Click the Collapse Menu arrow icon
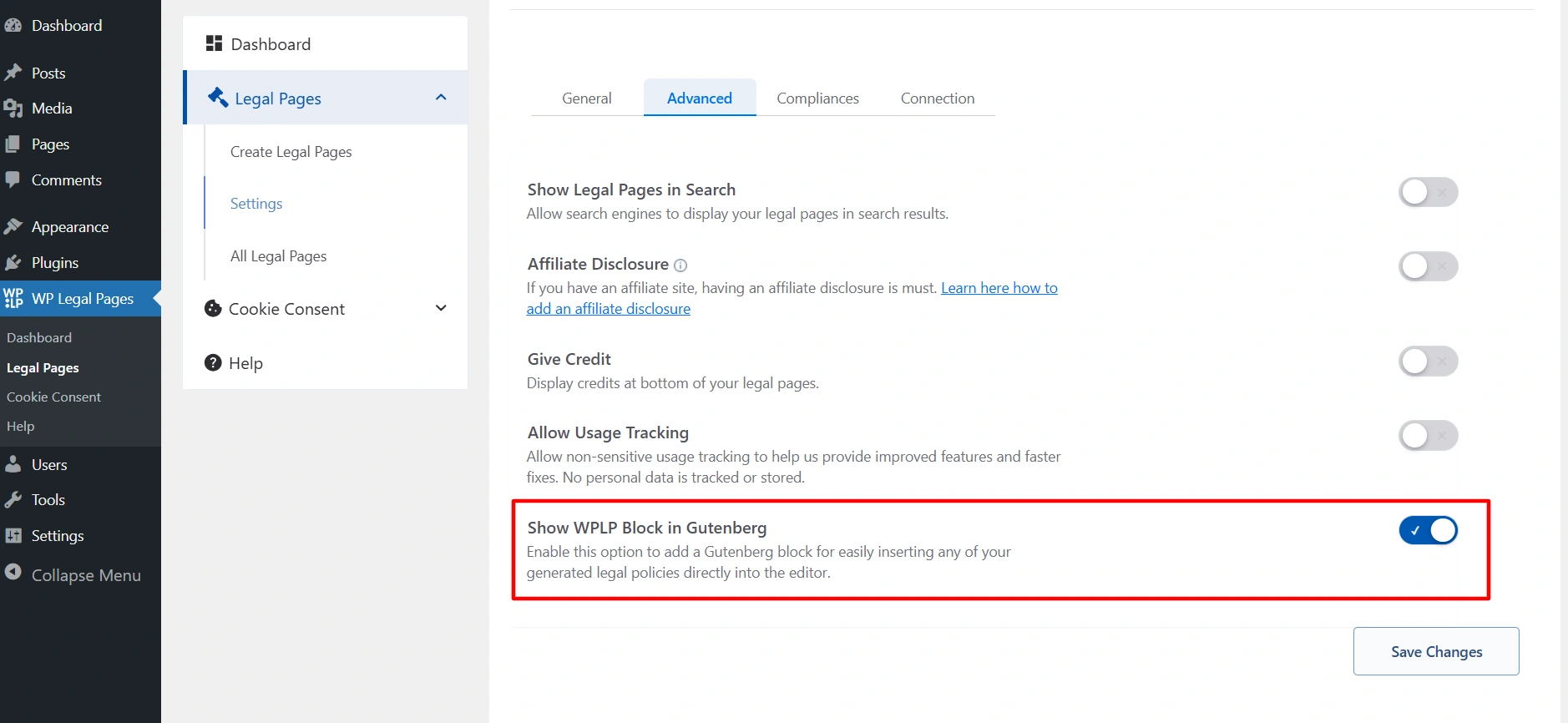Viewport: 1568px width, 723px height. 13,572
